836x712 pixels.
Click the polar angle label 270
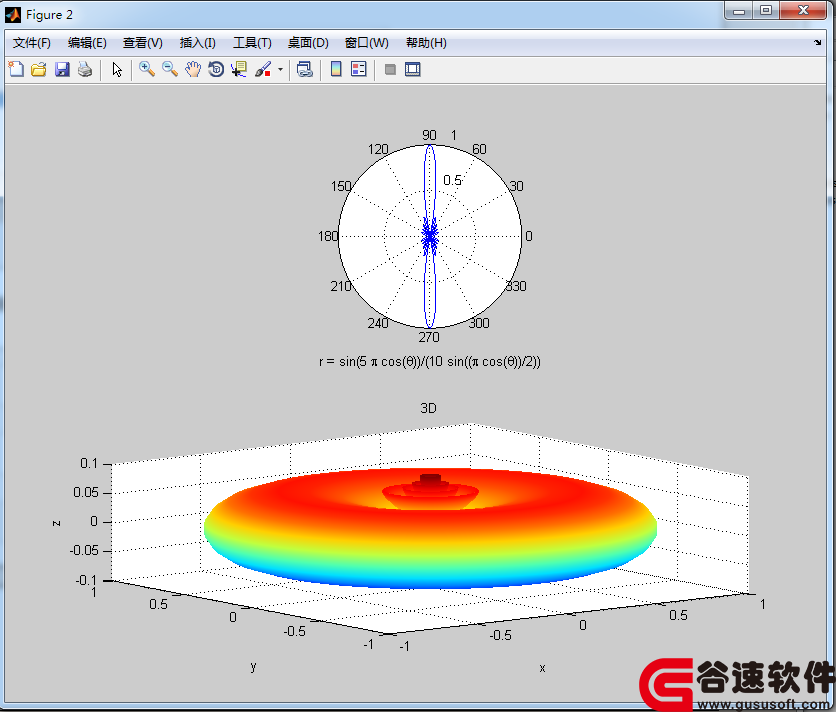click(429, 337)
